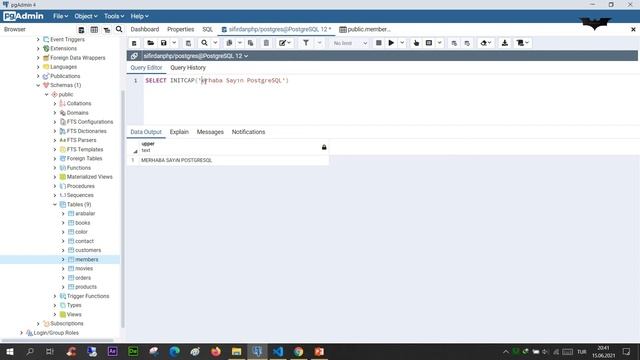Screen dimensions: 640x360
Task: Click the Download as CSV icon
Action: 505,43
